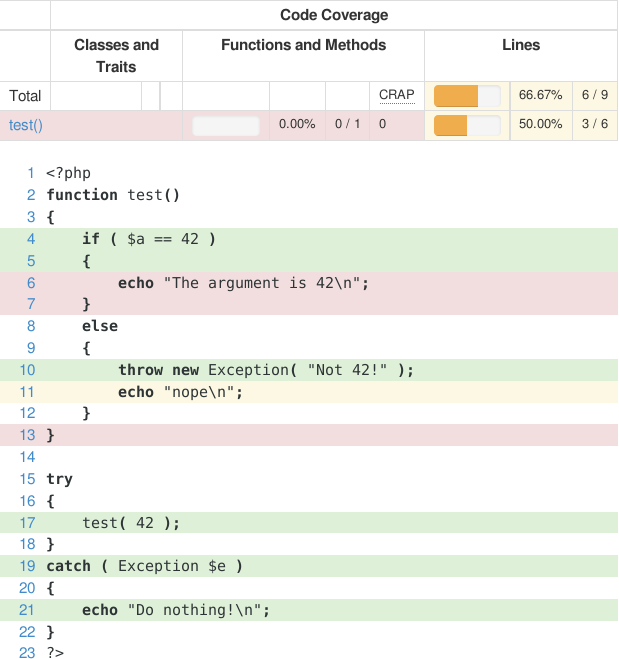The height and width of the screenshot is (659, 619).
Task: Click the 66.67% total lines percentage
Action: [x=540, y=96]
